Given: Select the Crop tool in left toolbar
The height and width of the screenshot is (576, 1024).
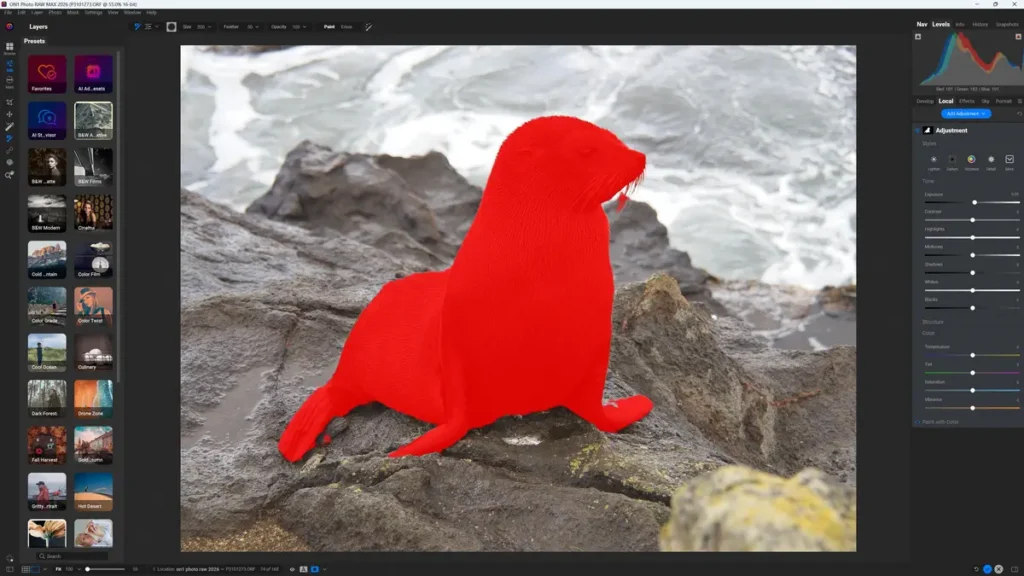Looking at the screenshot, I should (10, 102).
